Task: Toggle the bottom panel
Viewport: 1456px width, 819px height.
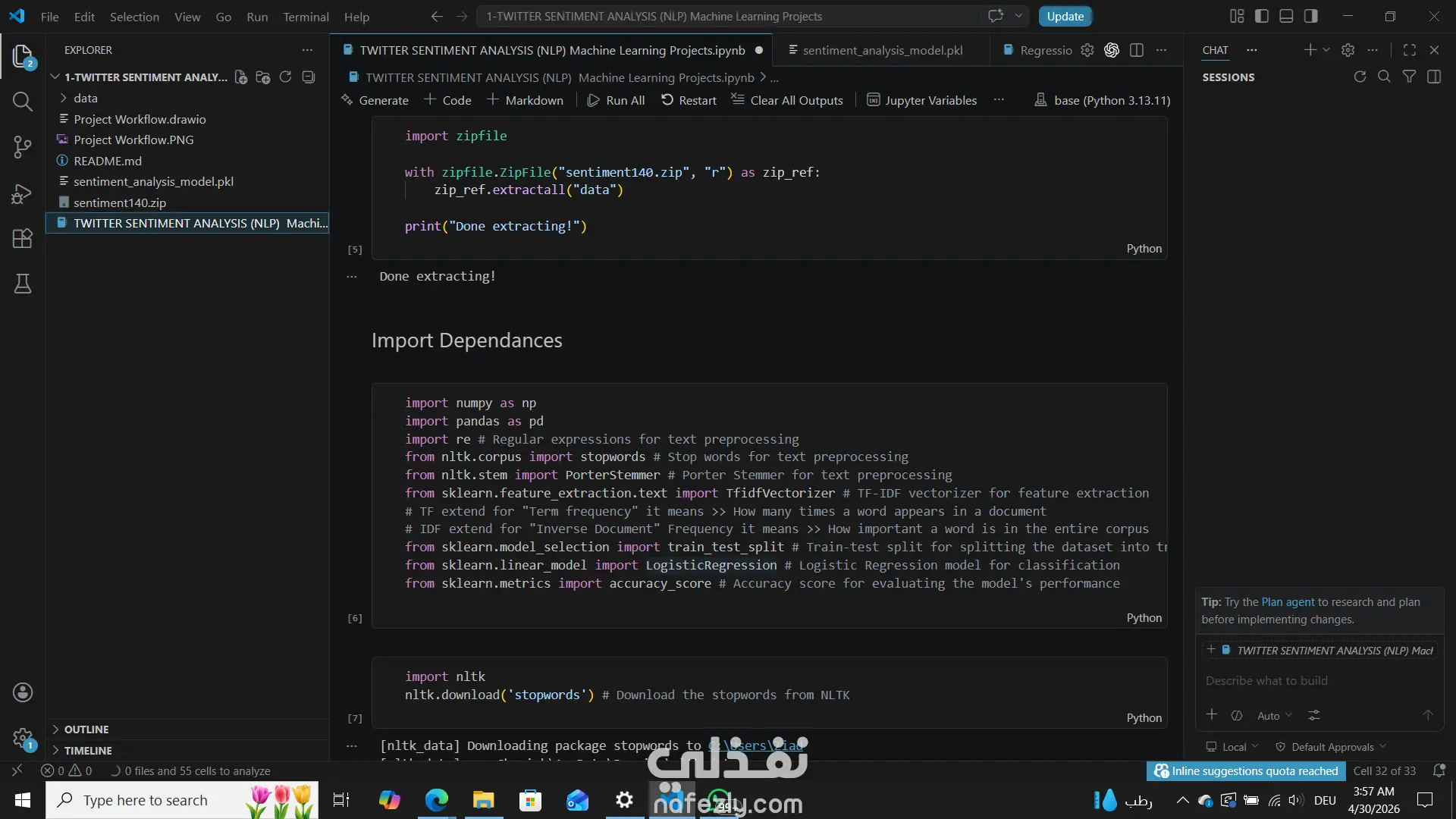Action: [1286, 16]
